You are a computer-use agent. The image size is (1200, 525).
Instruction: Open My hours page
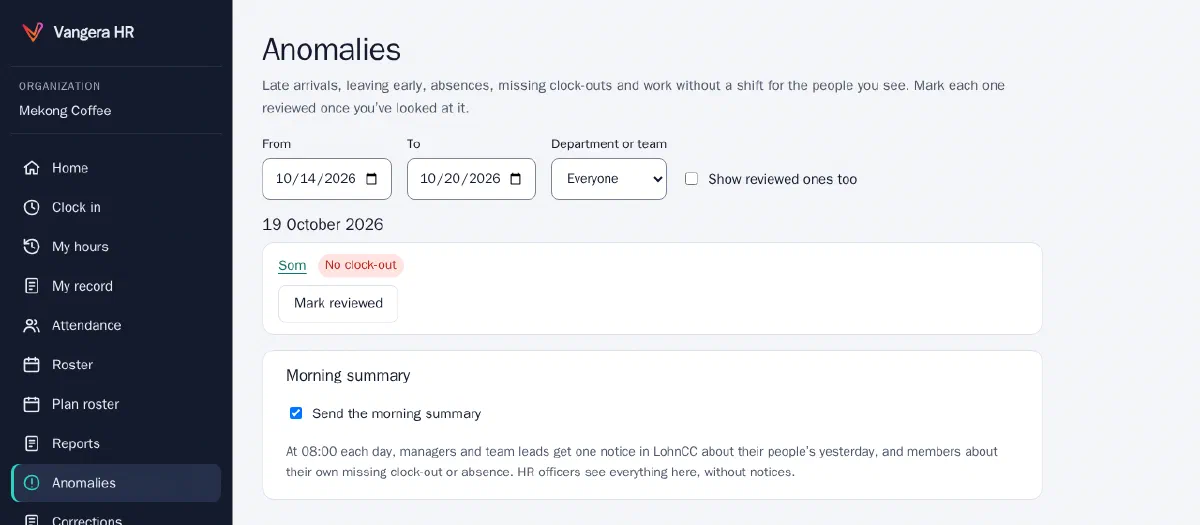pyautogui.click(x=116, y=246)
